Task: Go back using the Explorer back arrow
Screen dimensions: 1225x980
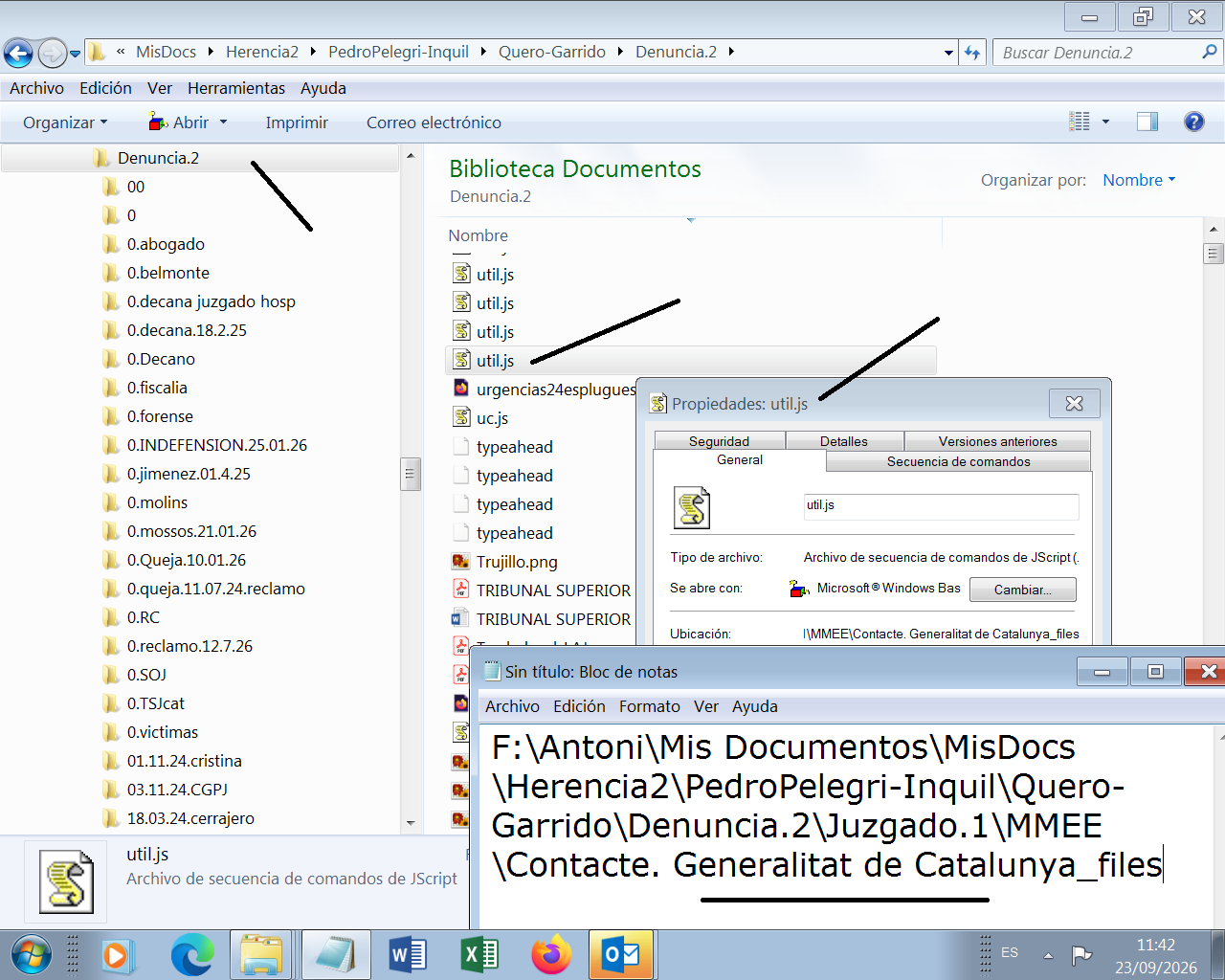Action: [18, 53]
